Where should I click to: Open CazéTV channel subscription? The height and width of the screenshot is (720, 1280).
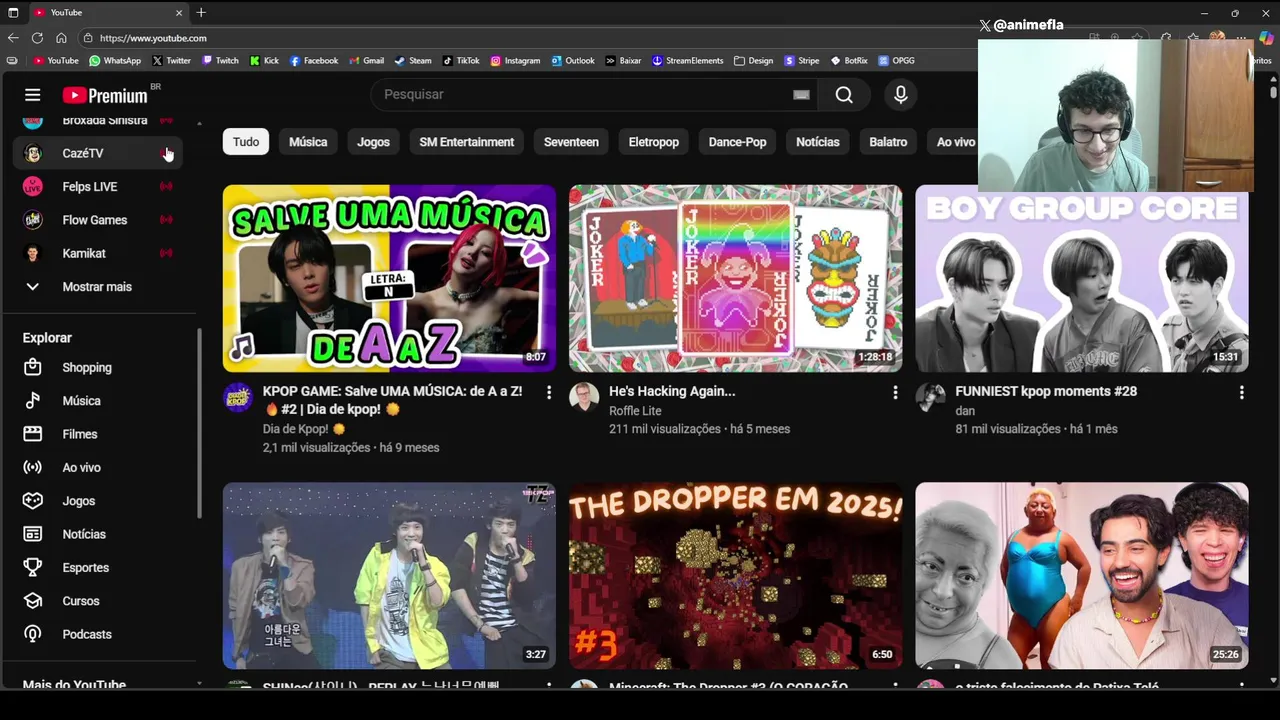tap(98, 153)
